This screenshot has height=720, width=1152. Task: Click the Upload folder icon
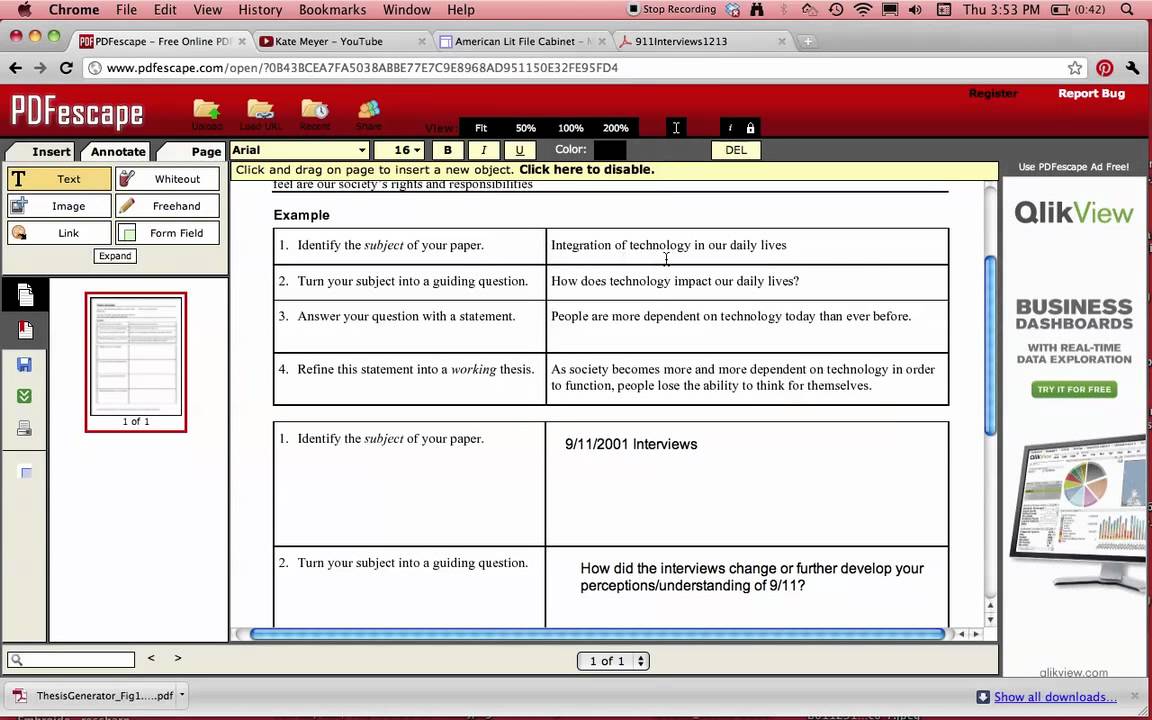[207, 112]
